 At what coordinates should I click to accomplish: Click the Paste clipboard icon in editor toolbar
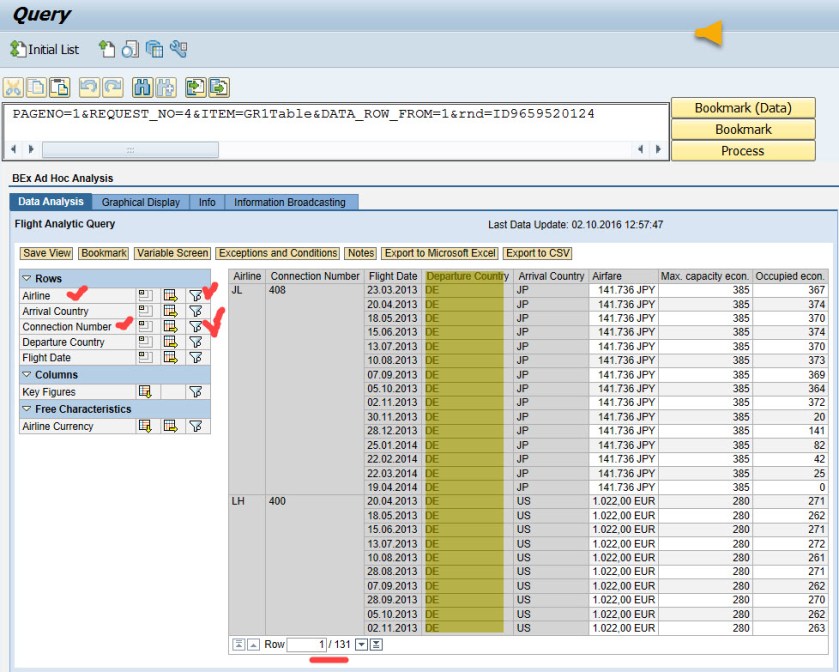59,87
